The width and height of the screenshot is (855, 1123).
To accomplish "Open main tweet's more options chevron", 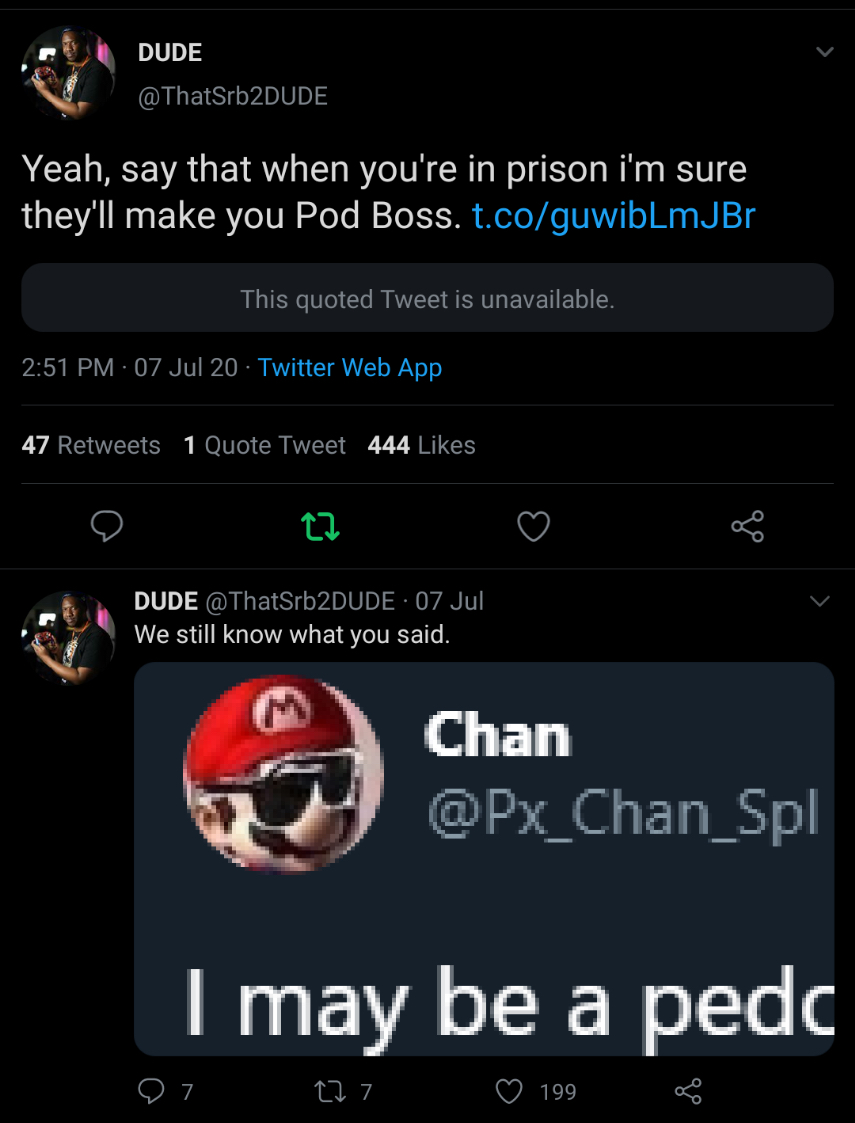I will point(825,52).
